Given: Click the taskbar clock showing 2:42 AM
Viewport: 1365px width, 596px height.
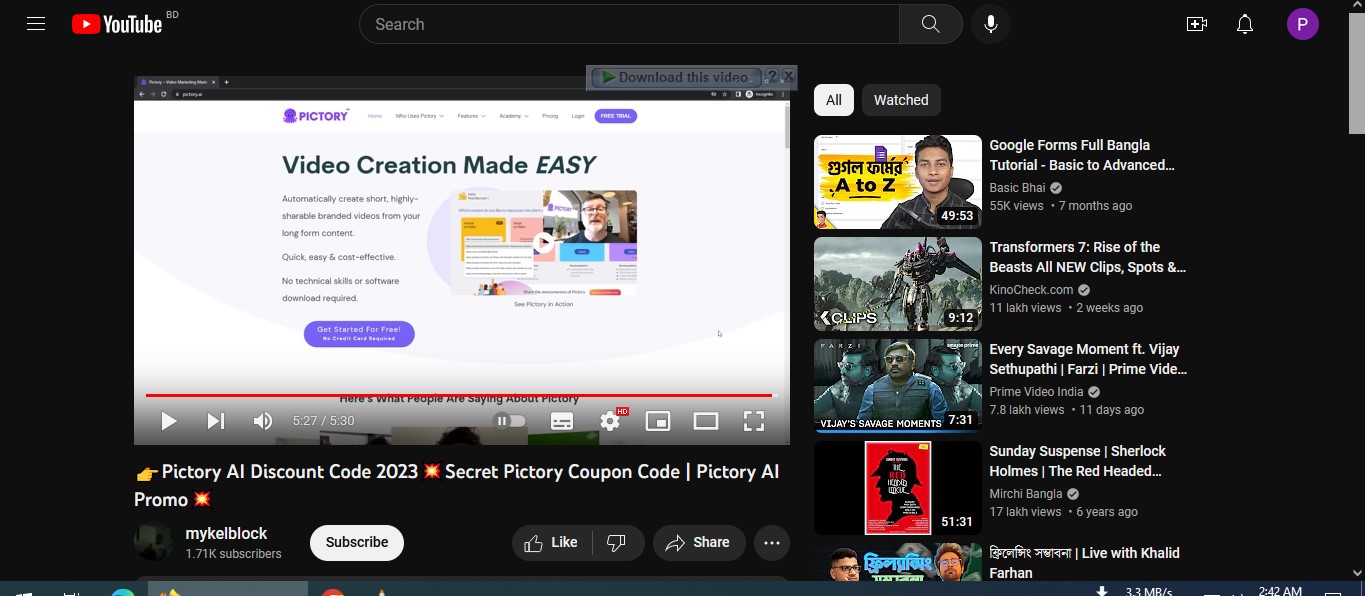Looking at the screenshot, I should (x=1280, y=591).
